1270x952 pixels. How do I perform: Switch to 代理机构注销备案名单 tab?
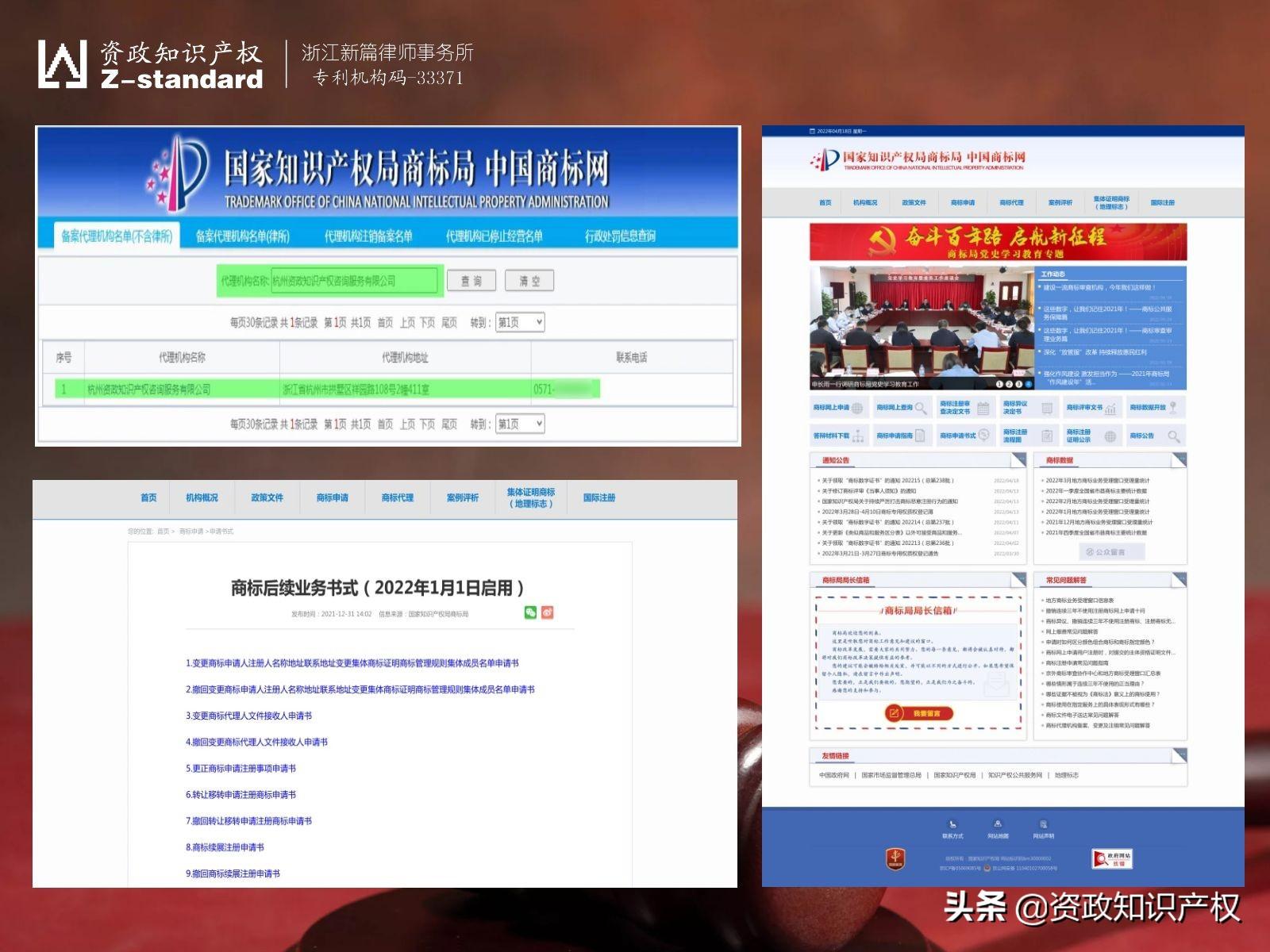(368, 236)
